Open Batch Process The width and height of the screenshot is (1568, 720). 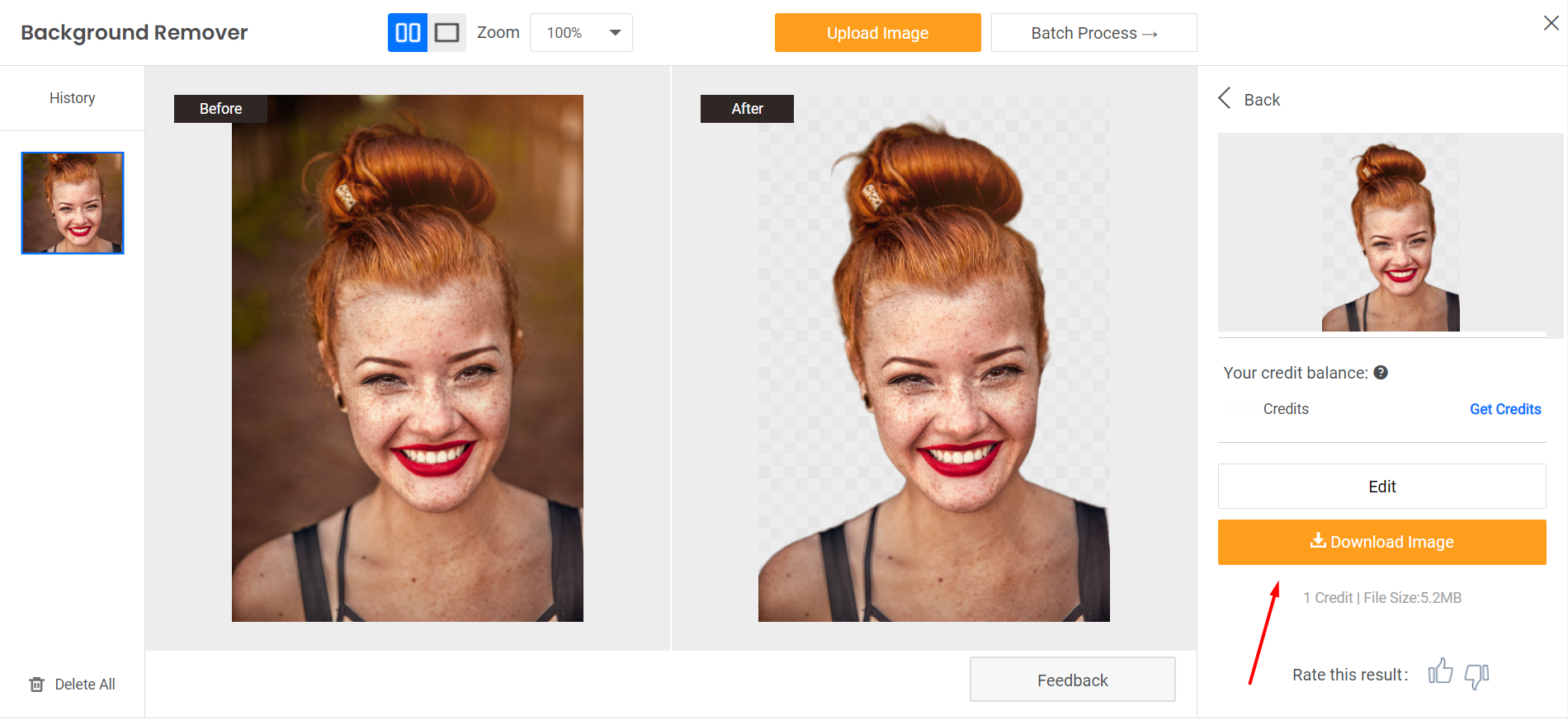click(1093, 33)
